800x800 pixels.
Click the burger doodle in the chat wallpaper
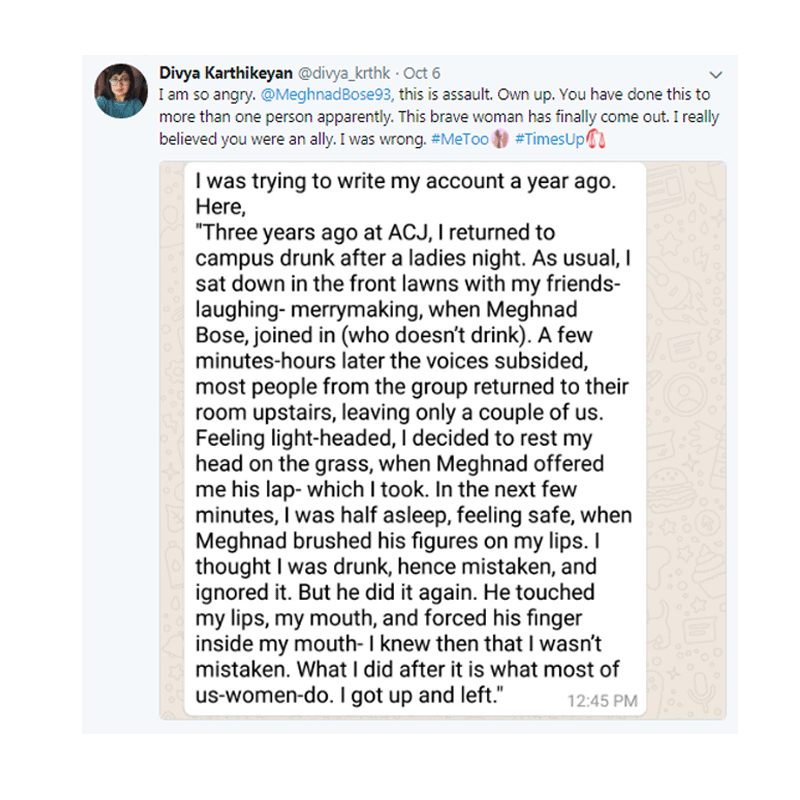671,491
